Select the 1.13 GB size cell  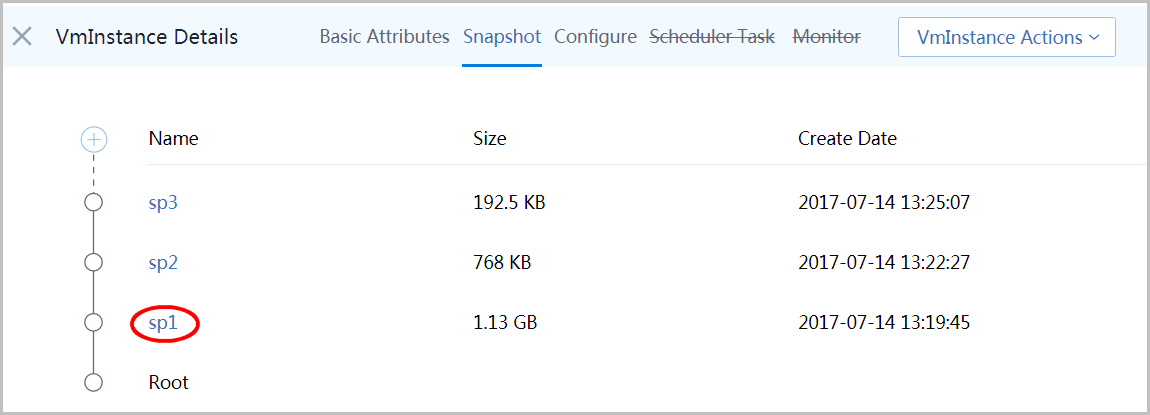coord(505,323)
